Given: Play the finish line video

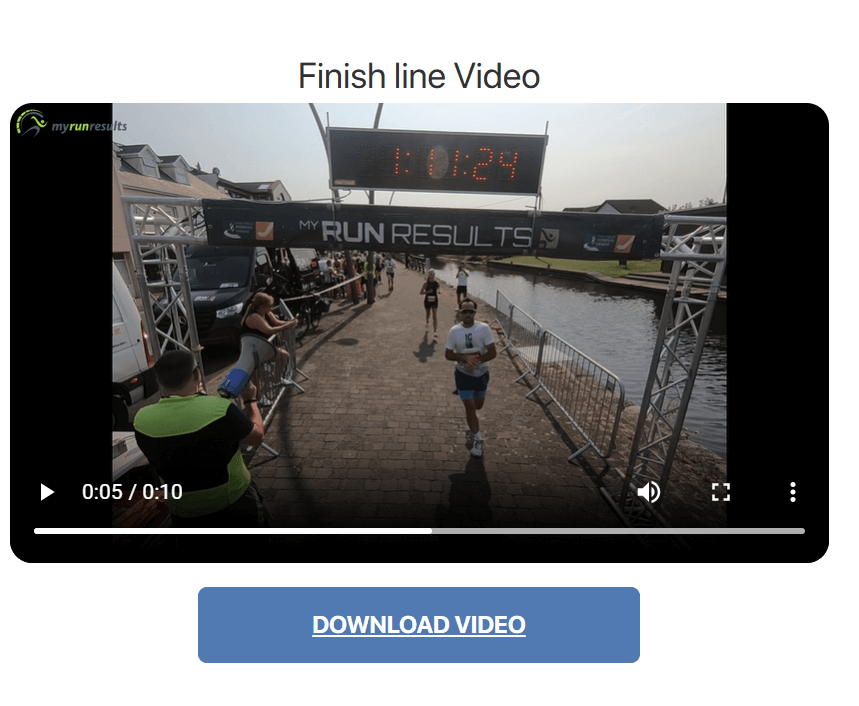Looking at the screenshot, I should tap(48, 492).
